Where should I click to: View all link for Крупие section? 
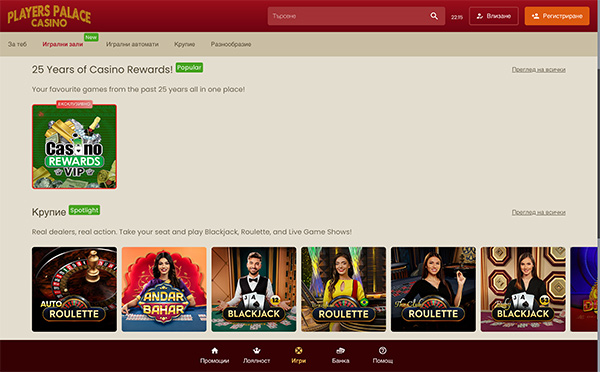538,212
